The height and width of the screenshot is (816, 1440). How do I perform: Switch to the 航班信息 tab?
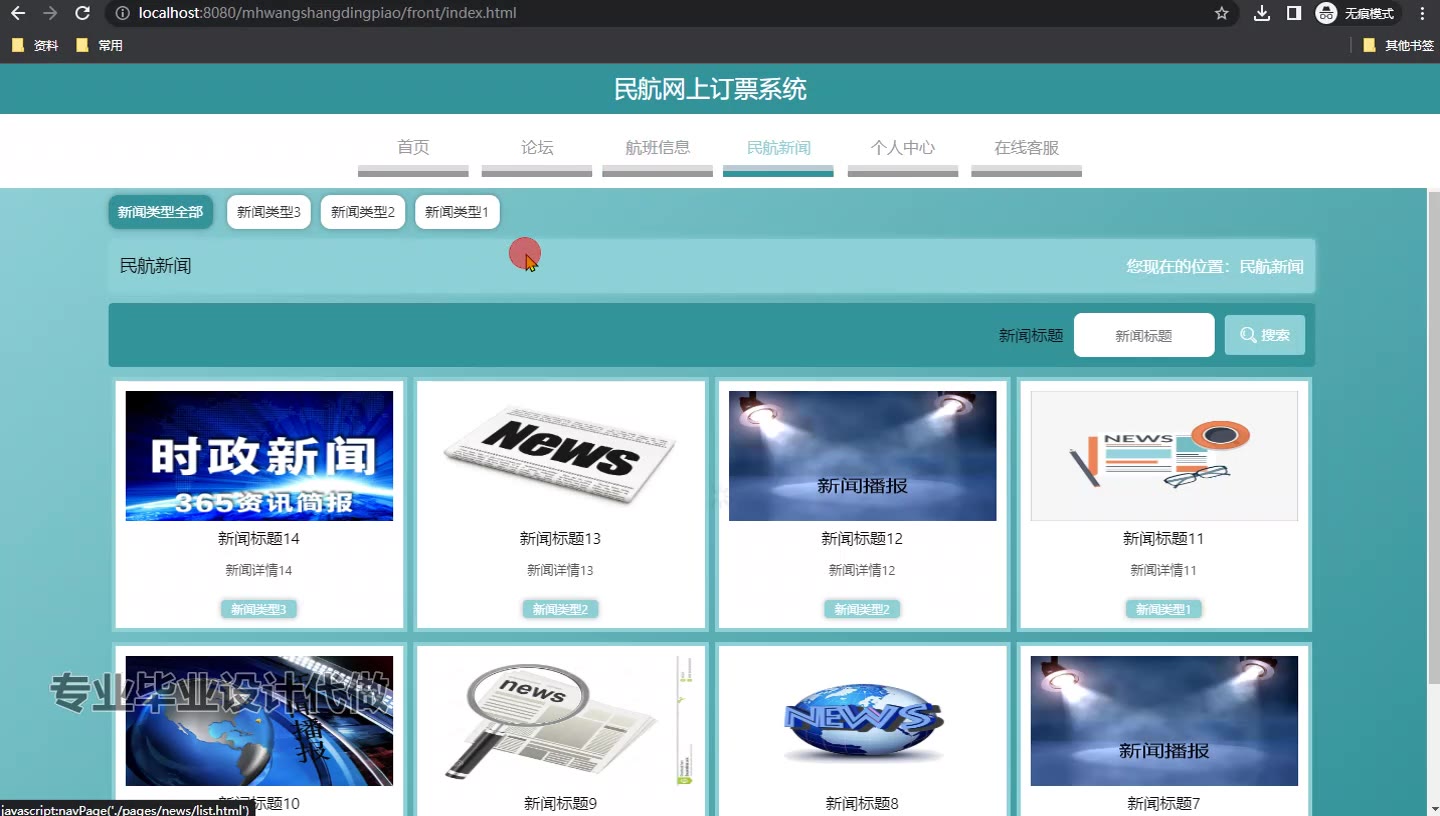(657, 148)
